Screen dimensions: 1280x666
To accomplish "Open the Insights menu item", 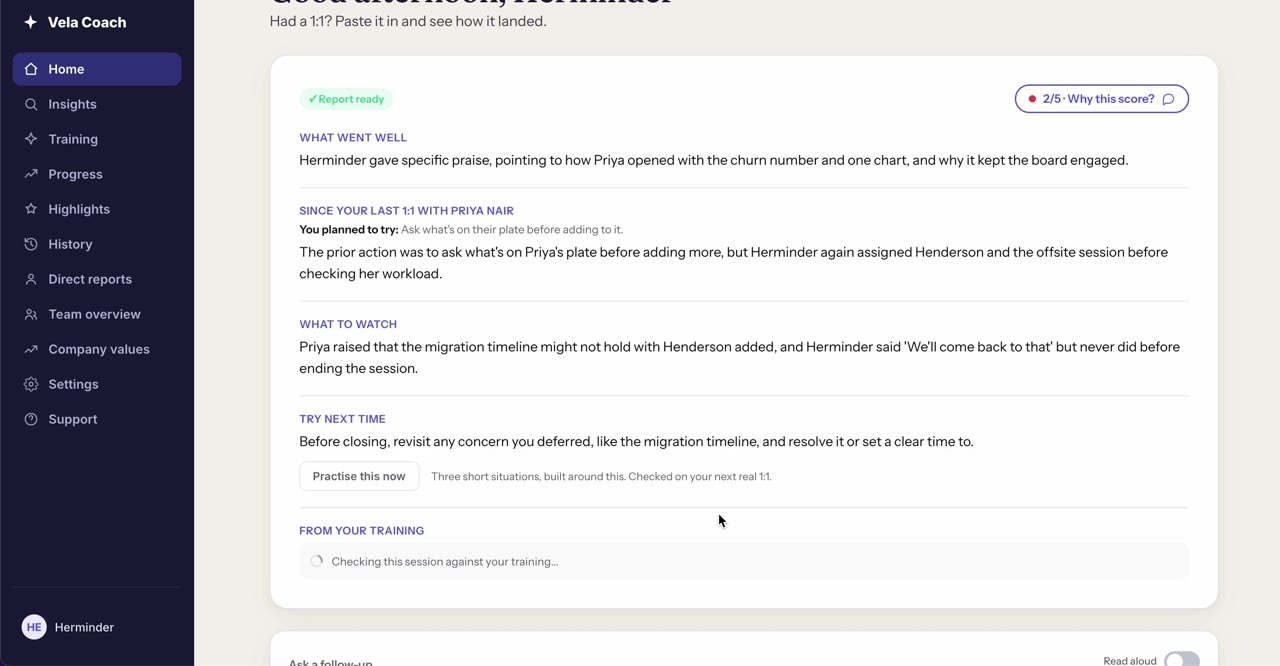I will [x=97, y=104].
